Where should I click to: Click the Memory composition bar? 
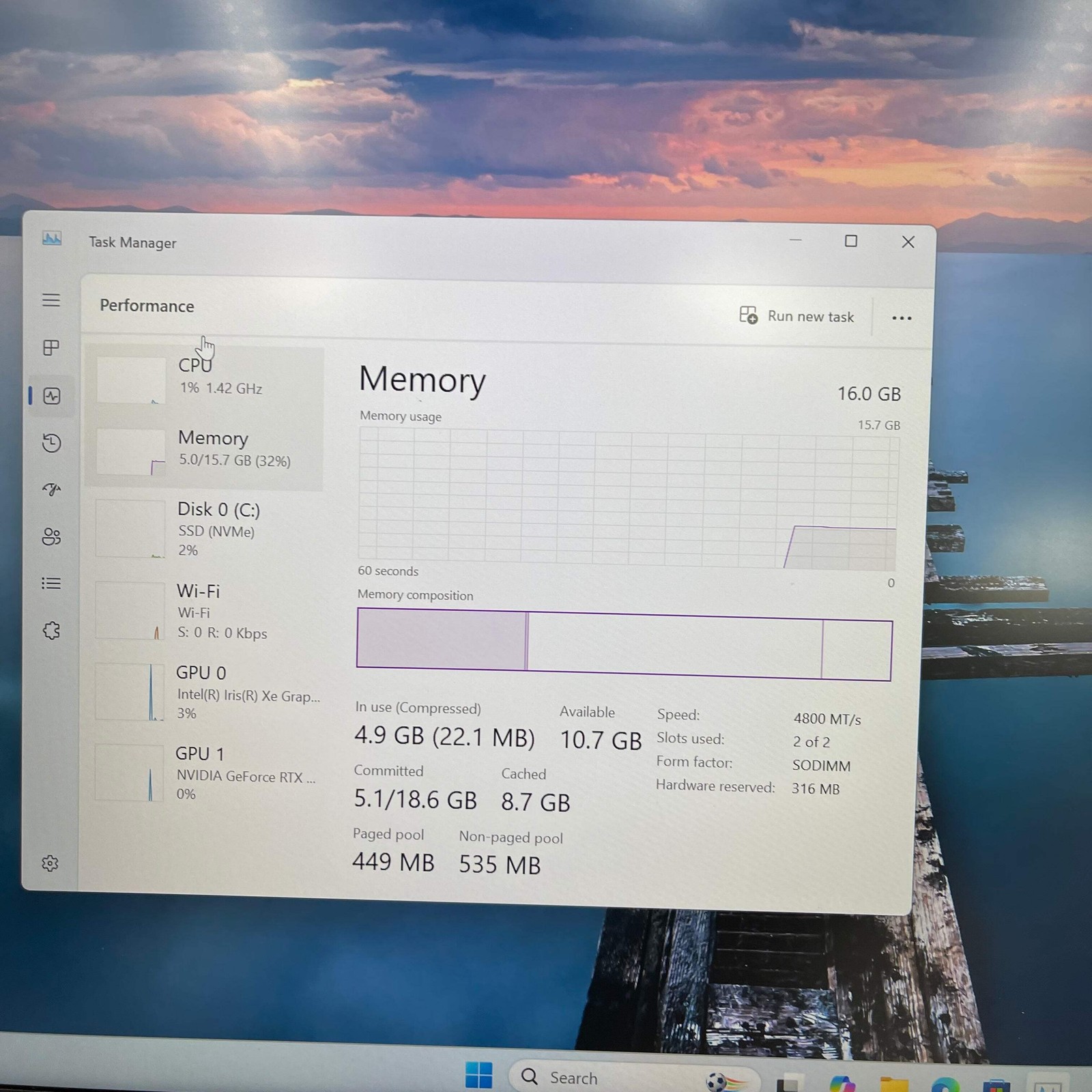click(x=624, y=644)
